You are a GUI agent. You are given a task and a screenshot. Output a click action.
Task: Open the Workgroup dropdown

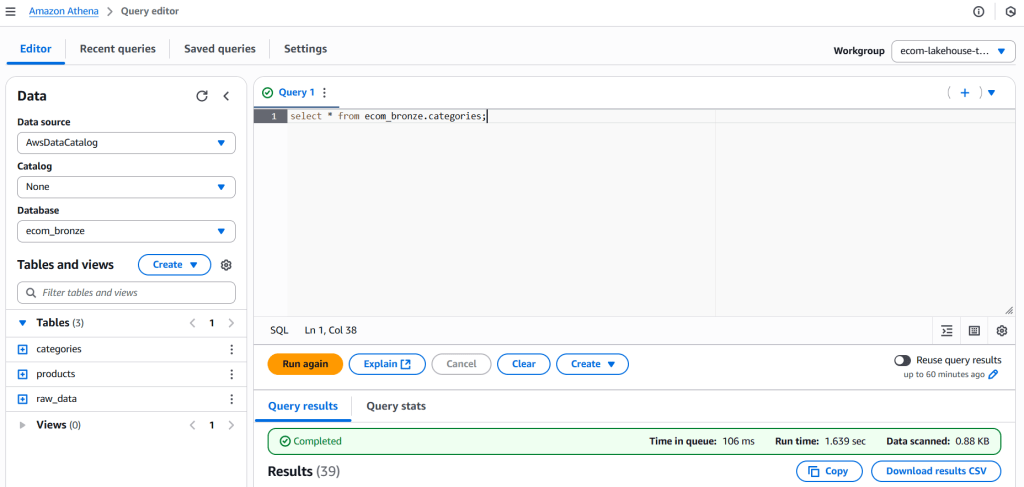pos(952,51)
